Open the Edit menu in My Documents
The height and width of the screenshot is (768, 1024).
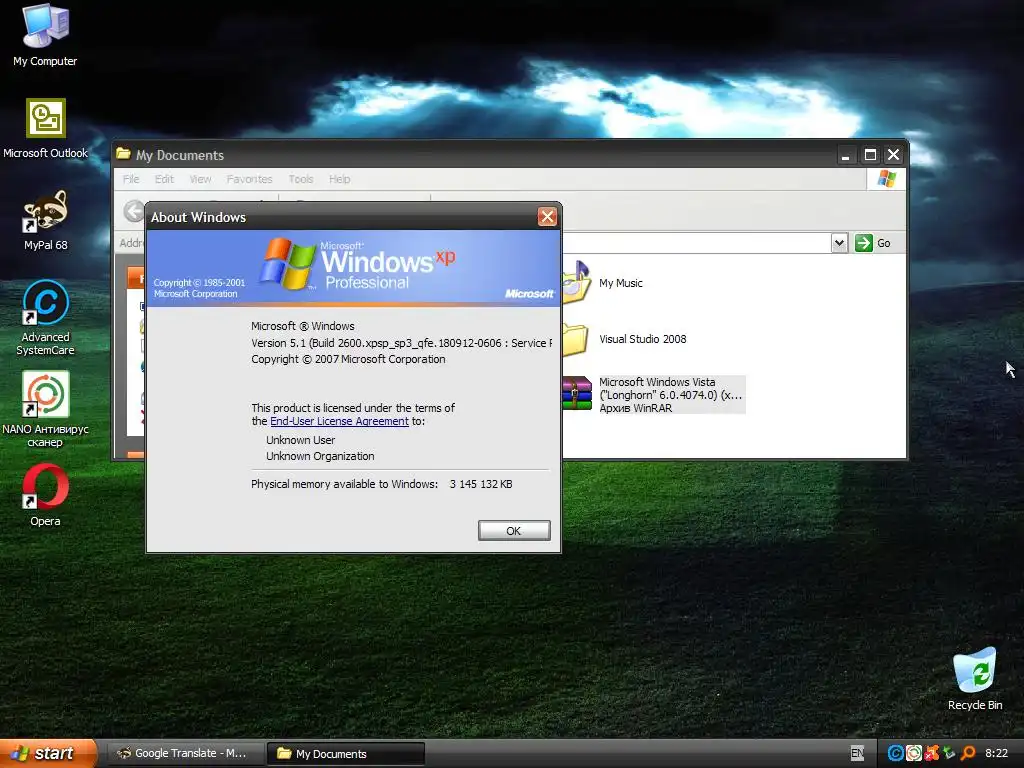[164, 179]
